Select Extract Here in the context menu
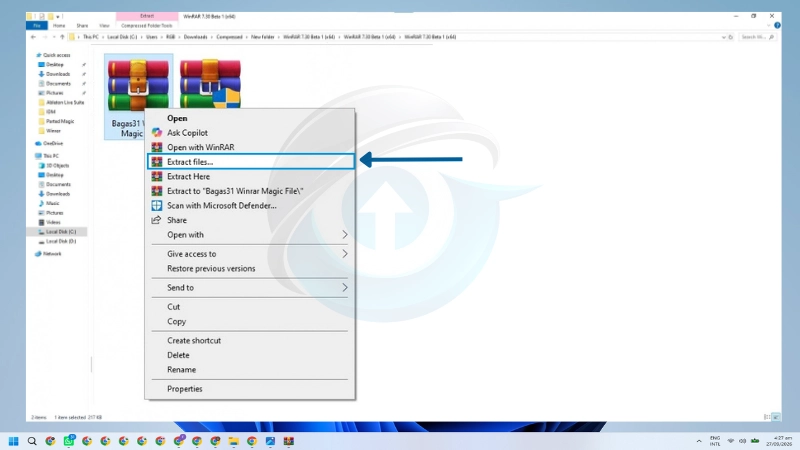The width and height of the screenshot is (800, 450). (250, 177)
